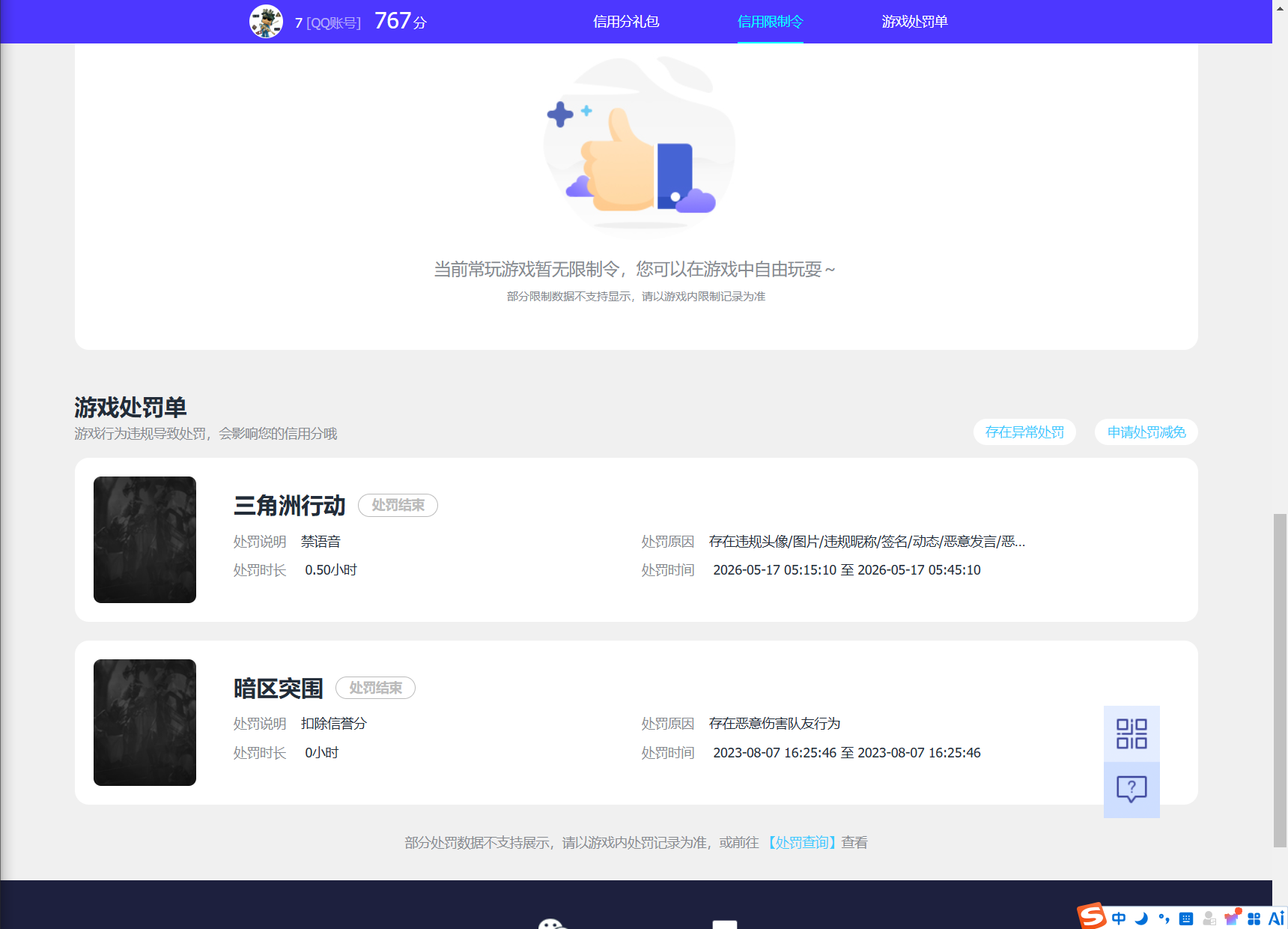Click the [QQ账号] account label
1288x929 pixels.
[333, 22]
